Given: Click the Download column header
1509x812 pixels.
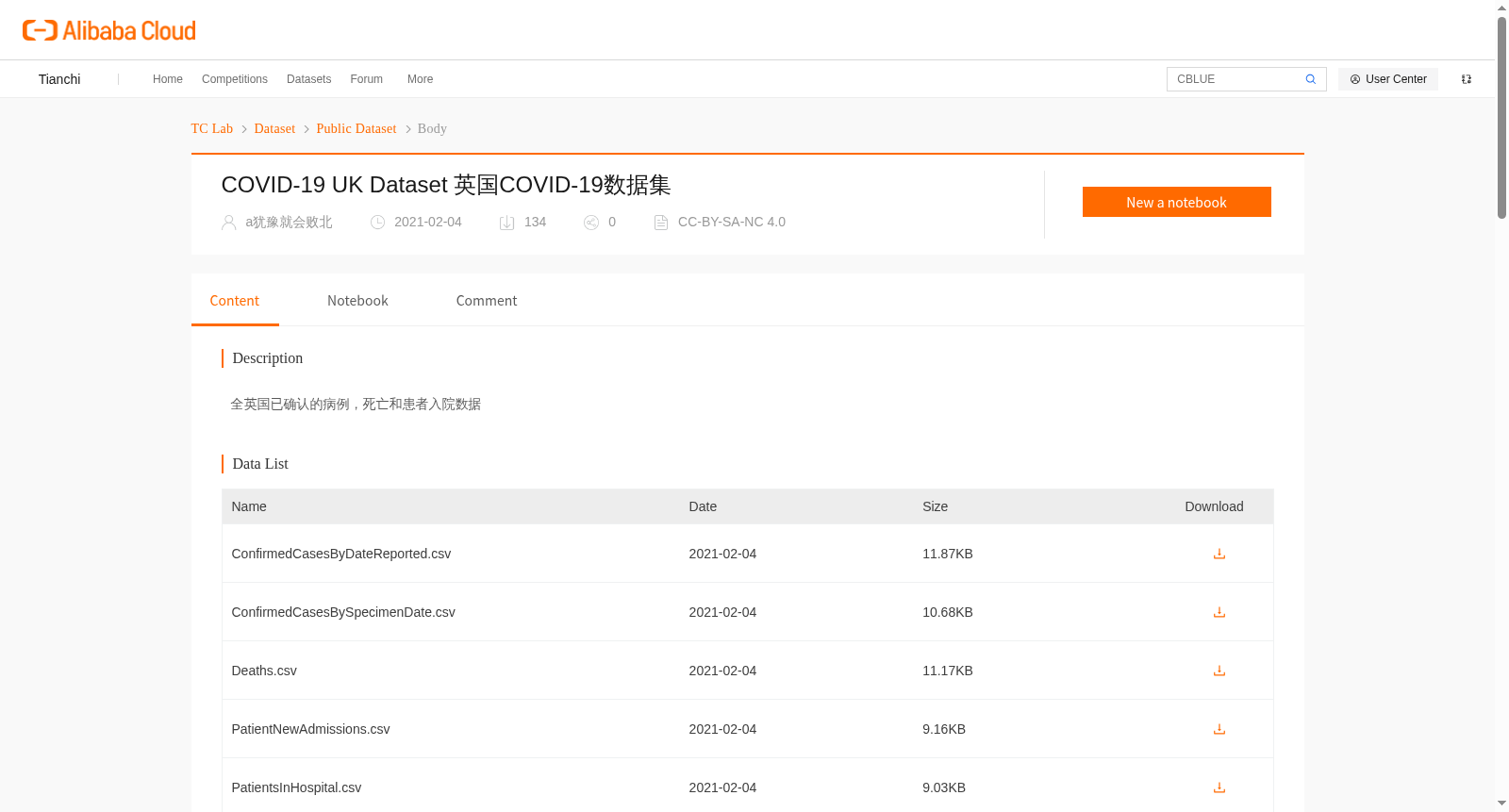Looking at the screenshot, I should pos(1214,506).
